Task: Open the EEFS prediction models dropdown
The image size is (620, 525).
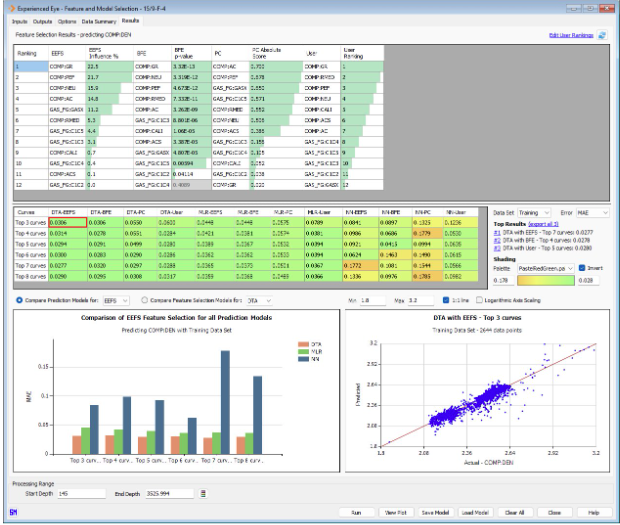Action: click(x=116, y=299)
